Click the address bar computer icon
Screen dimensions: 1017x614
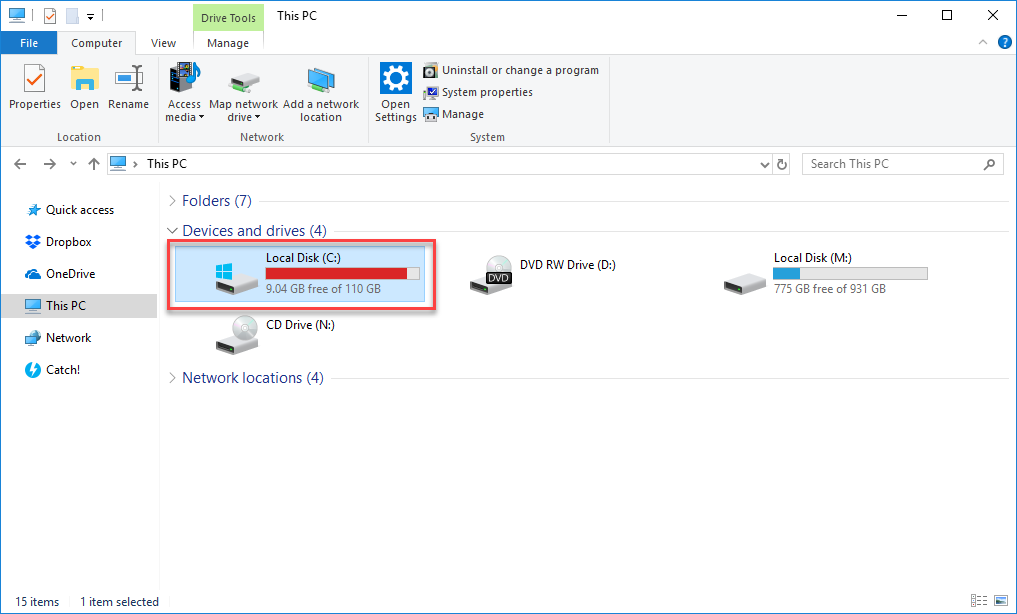(118, 163)
